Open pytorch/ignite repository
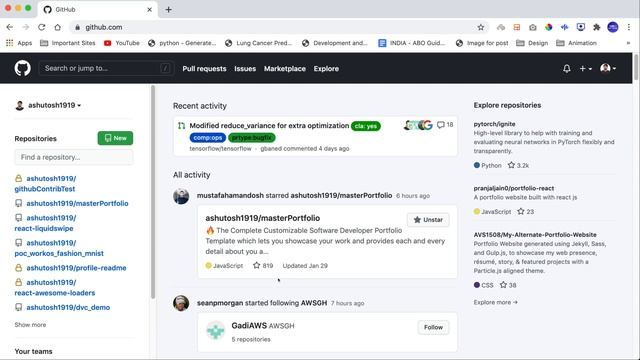Image resolution: width=640 pixels, height=360 pixels. coord(494,124)
